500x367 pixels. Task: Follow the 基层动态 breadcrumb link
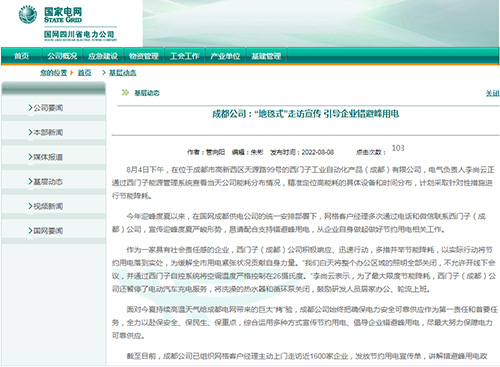pyautogui.click(x=123, y=73)
